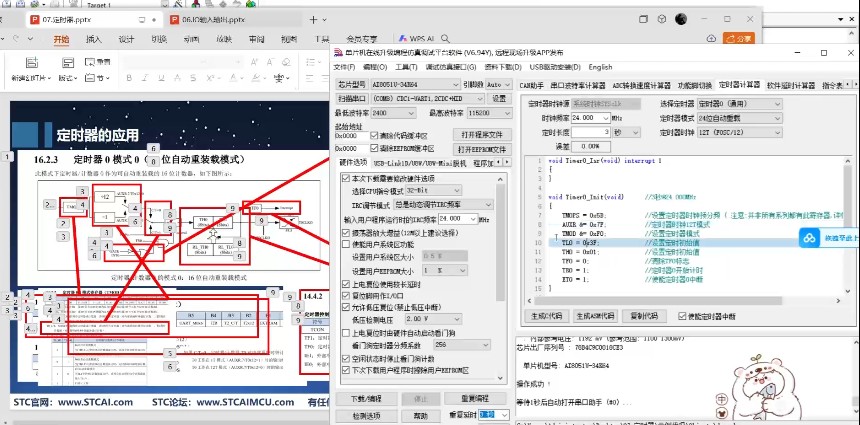This screenshot has height=425, width=860.
Task: Click the Italic icon in WPS ribbon
Action: (145, 78)
